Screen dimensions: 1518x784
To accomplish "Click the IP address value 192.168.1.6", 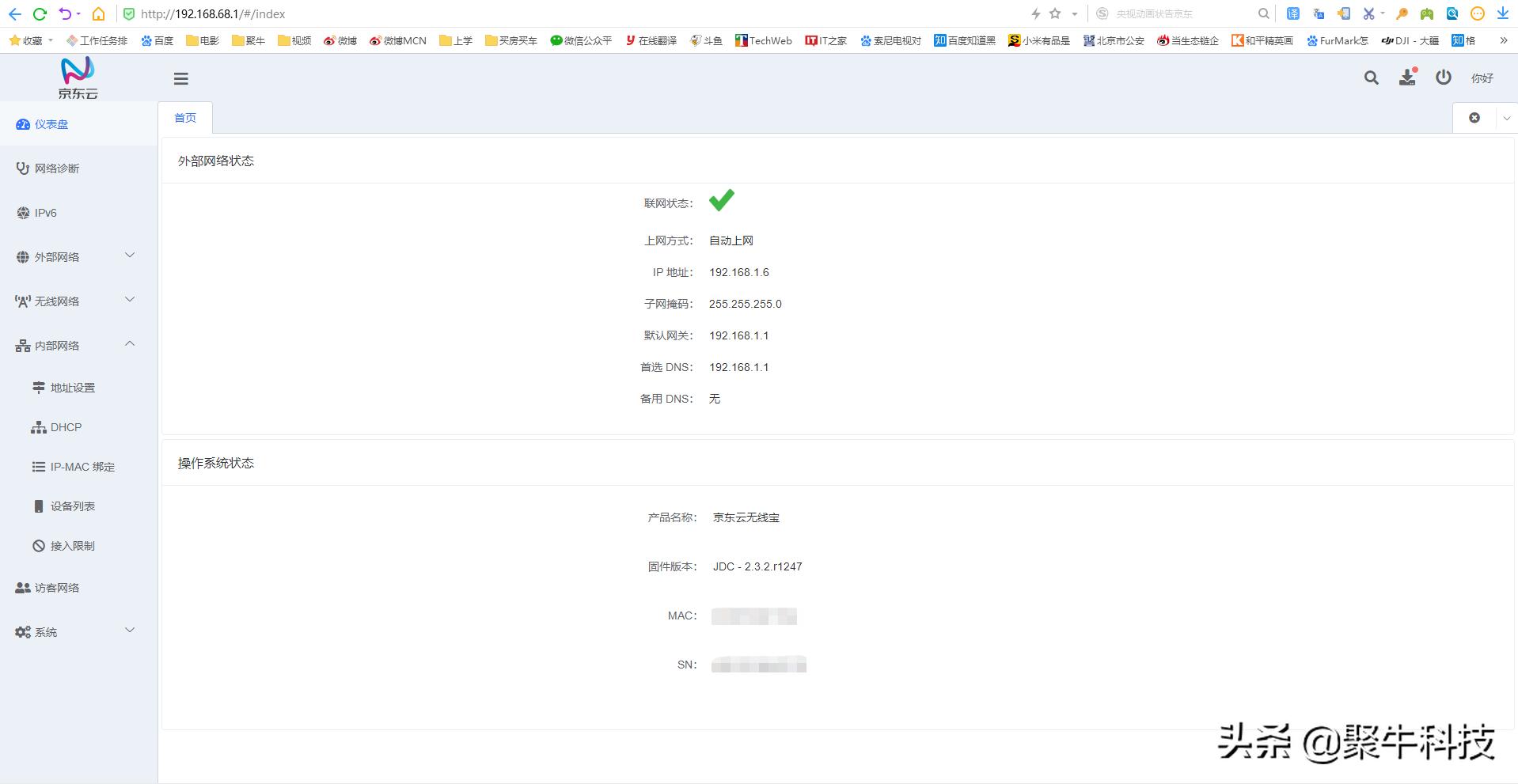I will coord(739,272).
